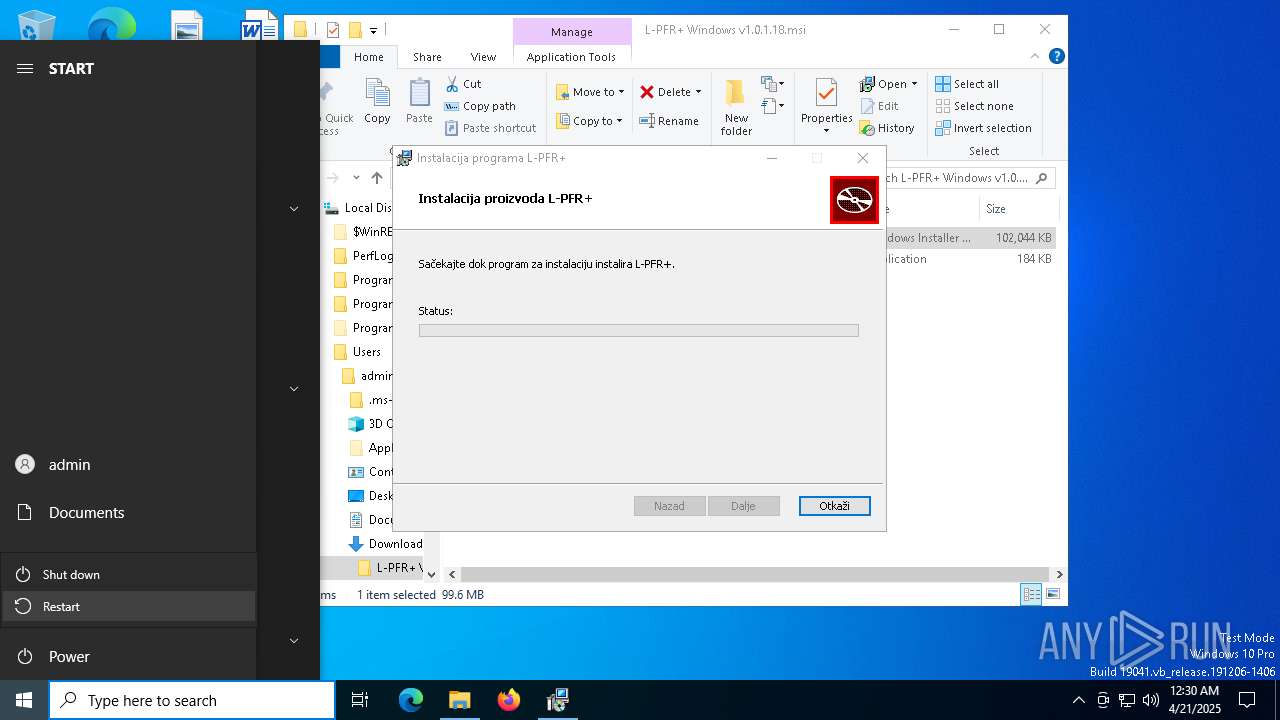Image resolution: width=1280 pixels, height=720 pixels.
Task: Click the Rename icon in ribbon
Action: 647,121
